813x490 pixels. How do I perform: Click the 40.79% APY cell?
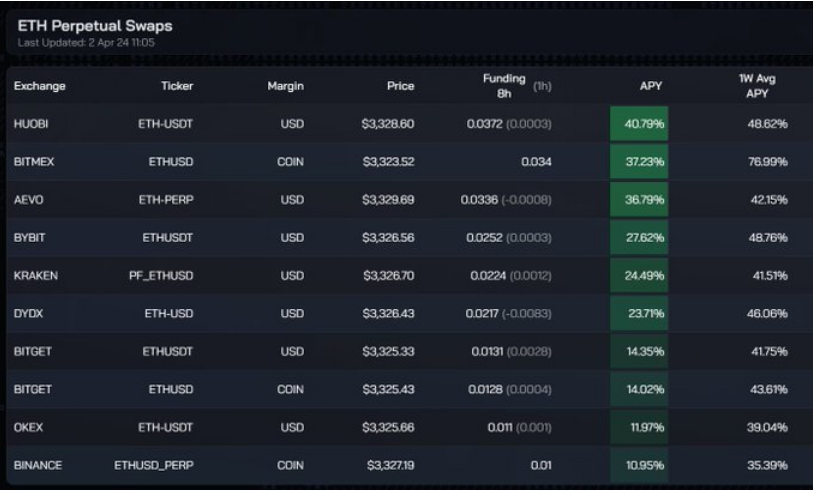coord(639,124)
